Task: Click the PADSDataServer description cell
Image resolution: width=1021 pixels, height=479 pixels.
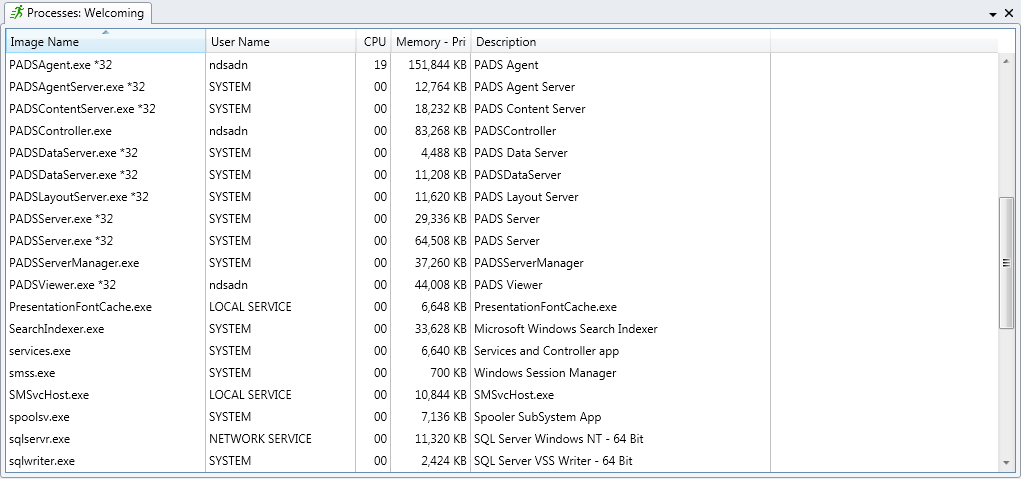Action: 517,175
